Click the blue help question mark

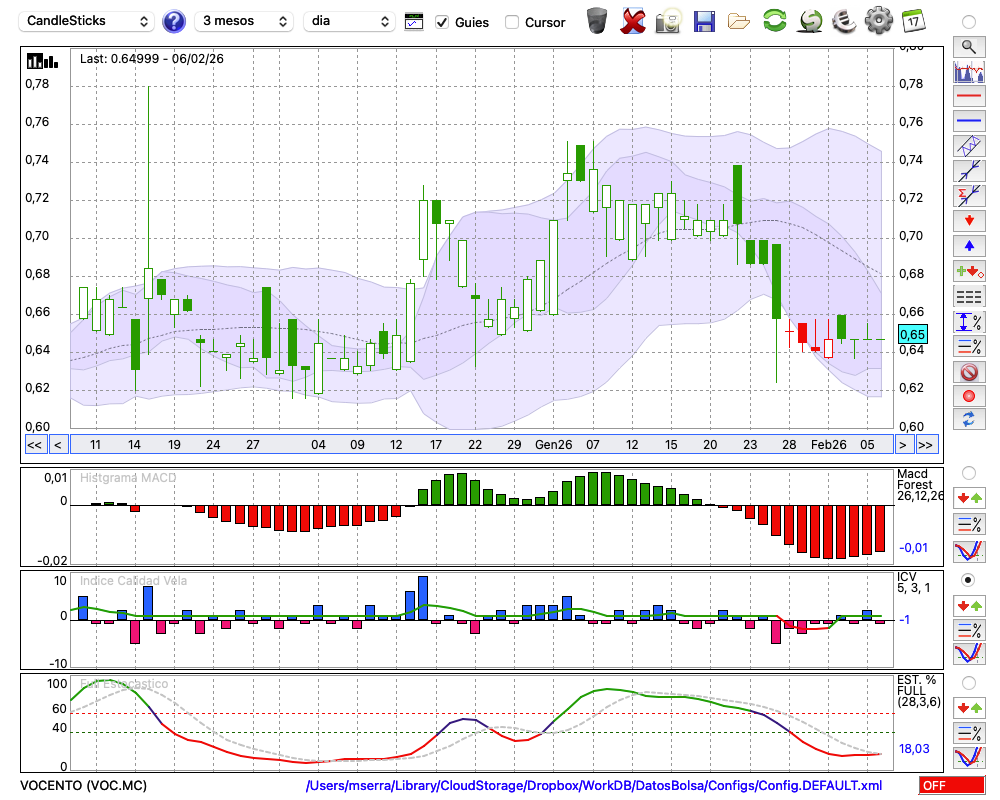tap(174, 21)
